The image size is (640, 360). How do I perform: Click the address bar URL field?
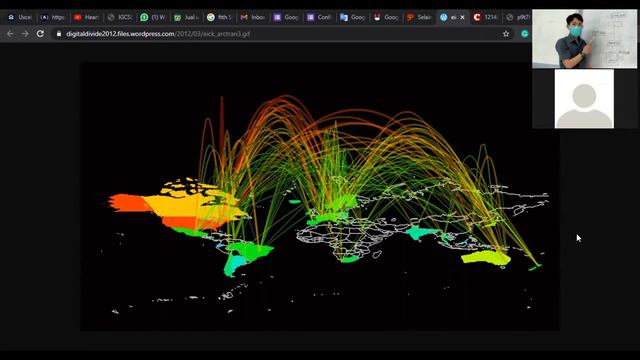pos(282,34)
